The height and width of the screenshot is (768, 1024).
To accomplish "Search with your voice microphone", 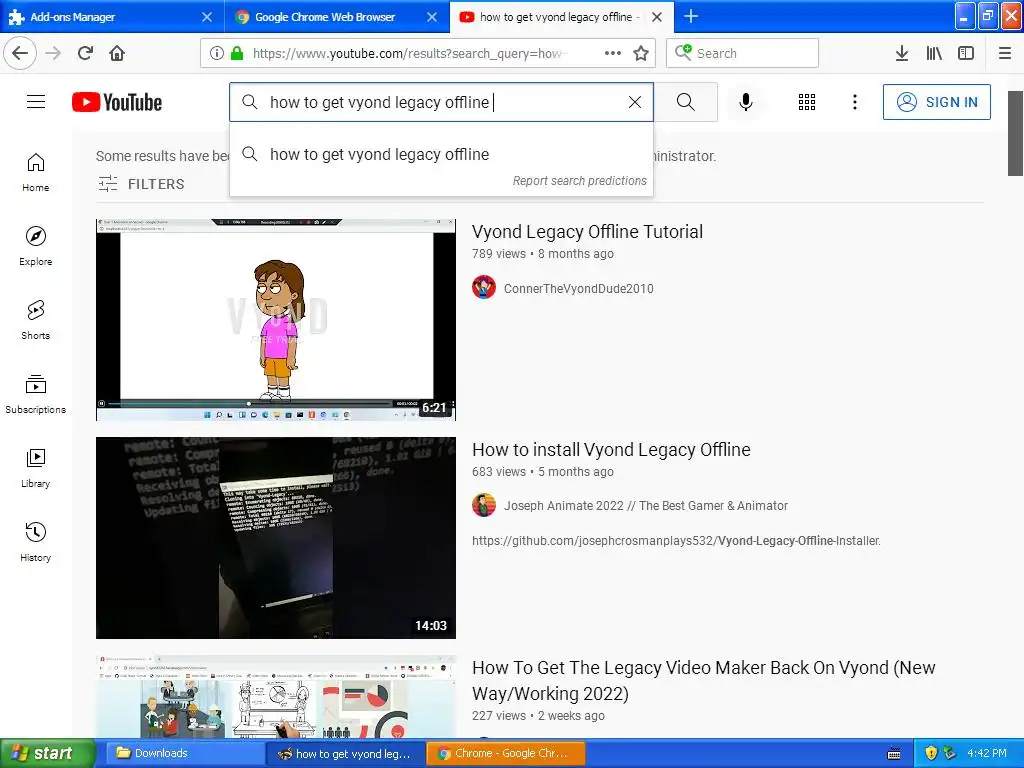I will [746, 102].
